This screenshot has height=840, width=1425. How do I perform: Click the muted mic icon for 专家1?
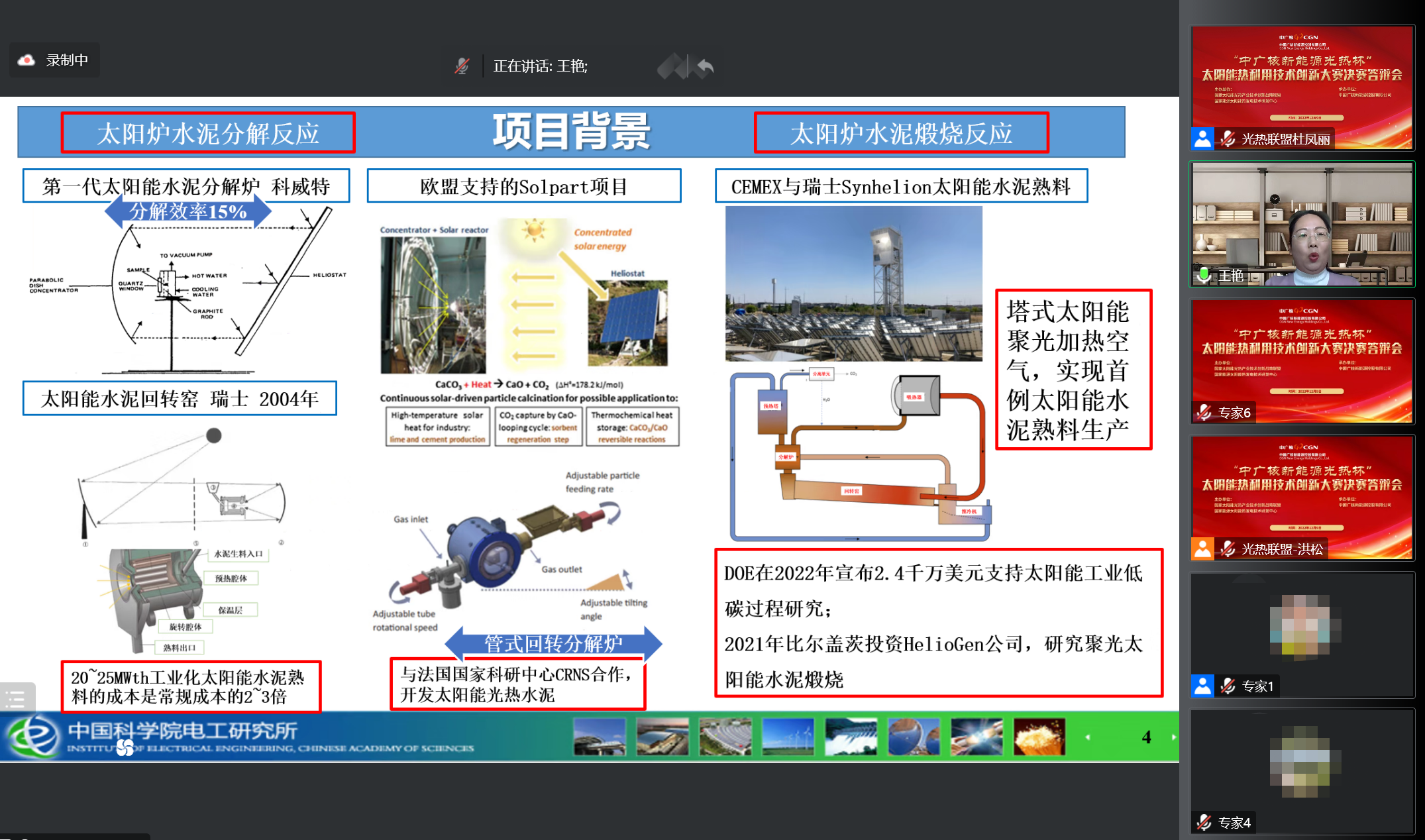pyautogui.click(x=1228, y=686)
